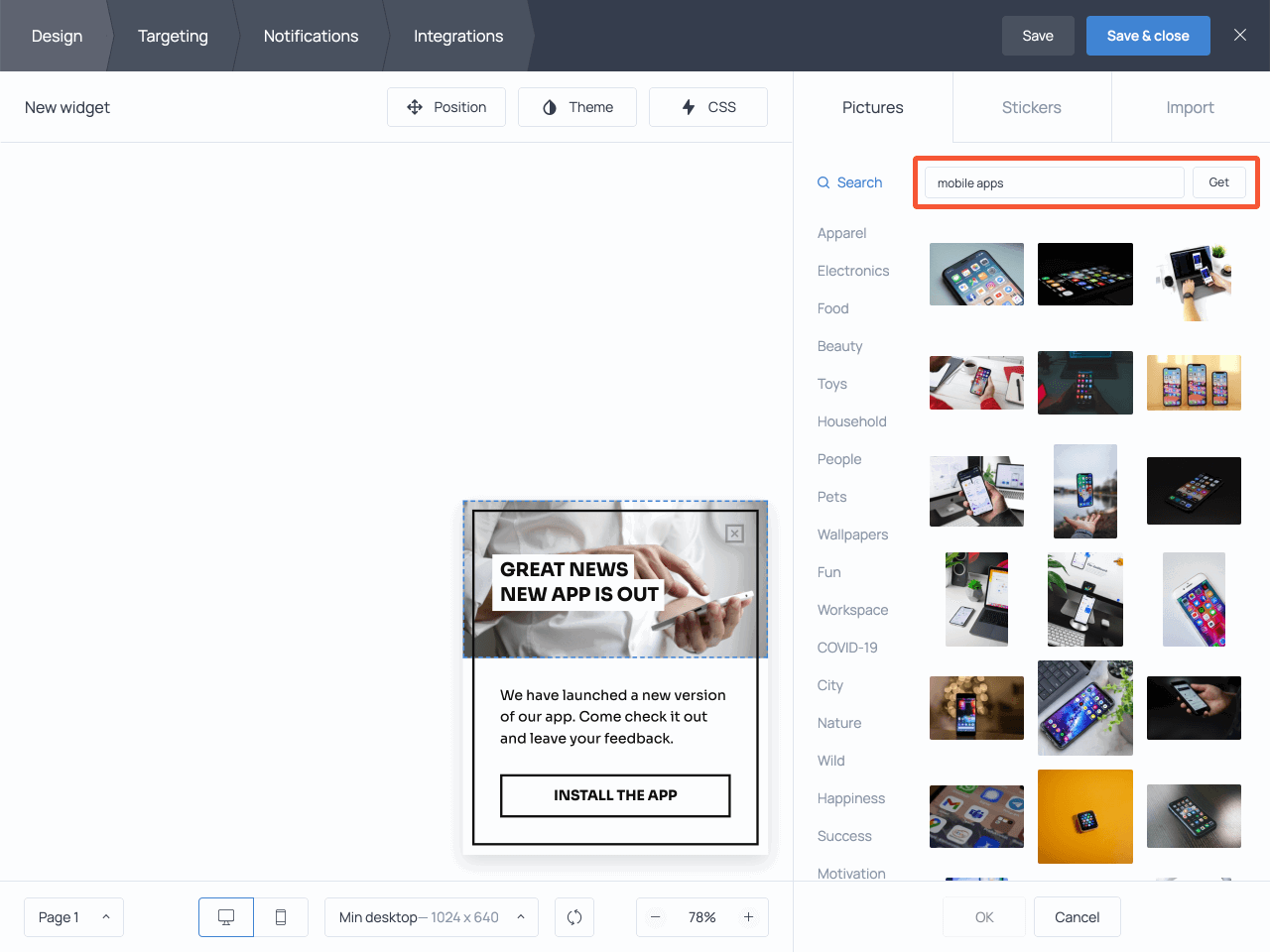The width and height of the screenshot is (1270, 952).
Task: Open the Position settings
Action: click(x=446, y=106)
